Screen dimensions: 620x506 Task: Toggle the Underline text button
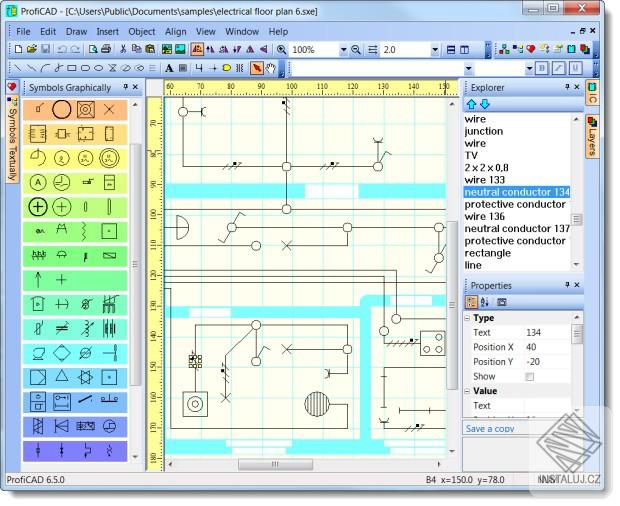pos(575,69)
